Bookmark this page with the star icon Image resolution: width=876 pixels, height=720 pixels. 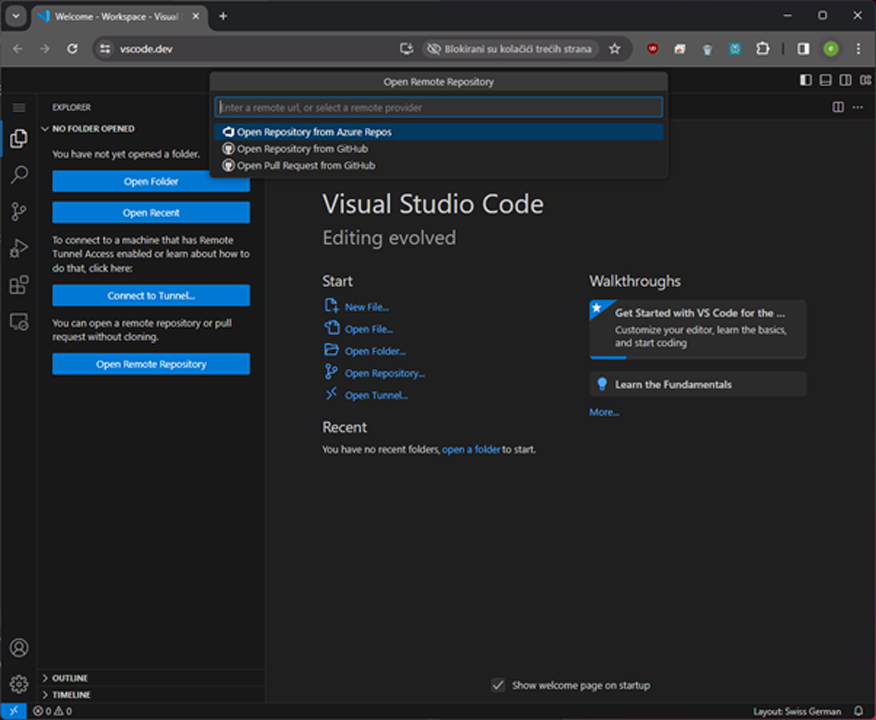615,49
